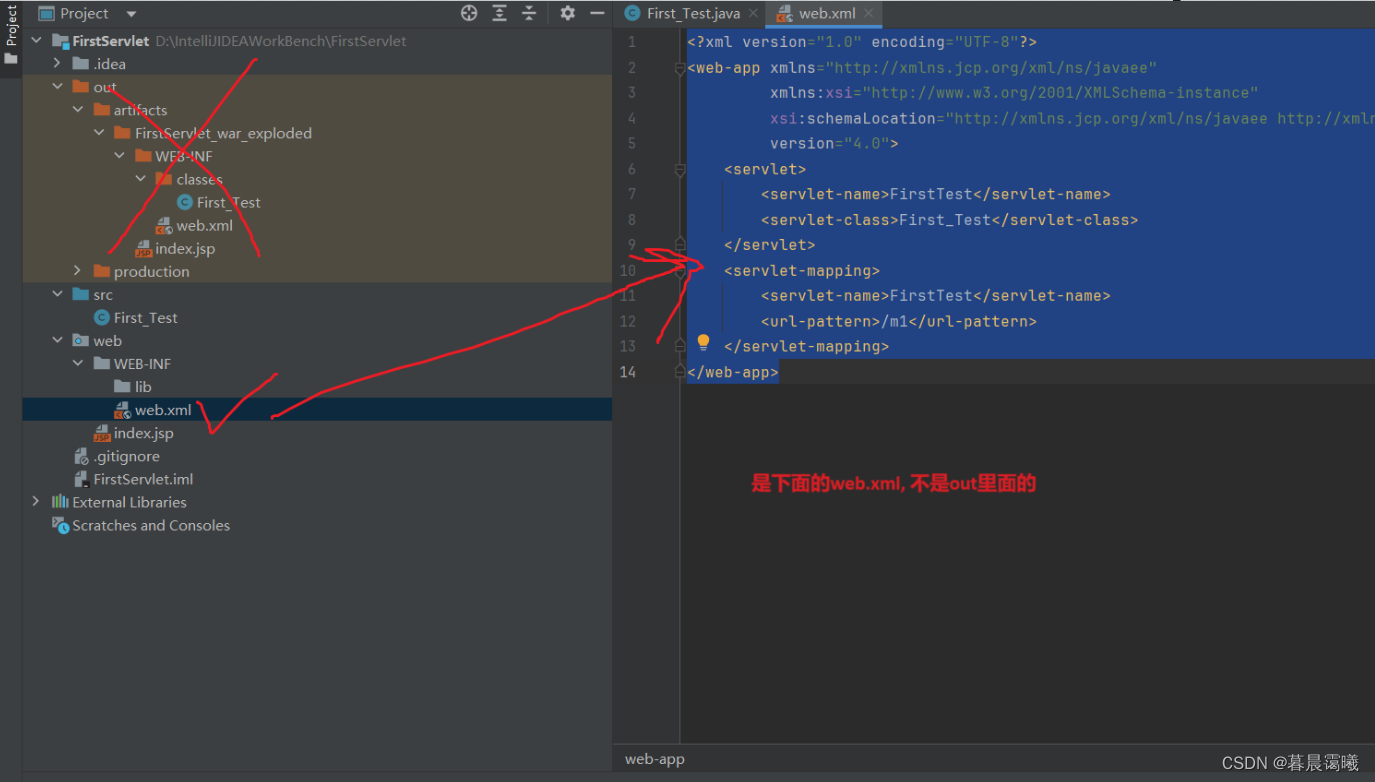
Task: Collapse the FirstServlet project root node
Action: click(x=37, y=41)
